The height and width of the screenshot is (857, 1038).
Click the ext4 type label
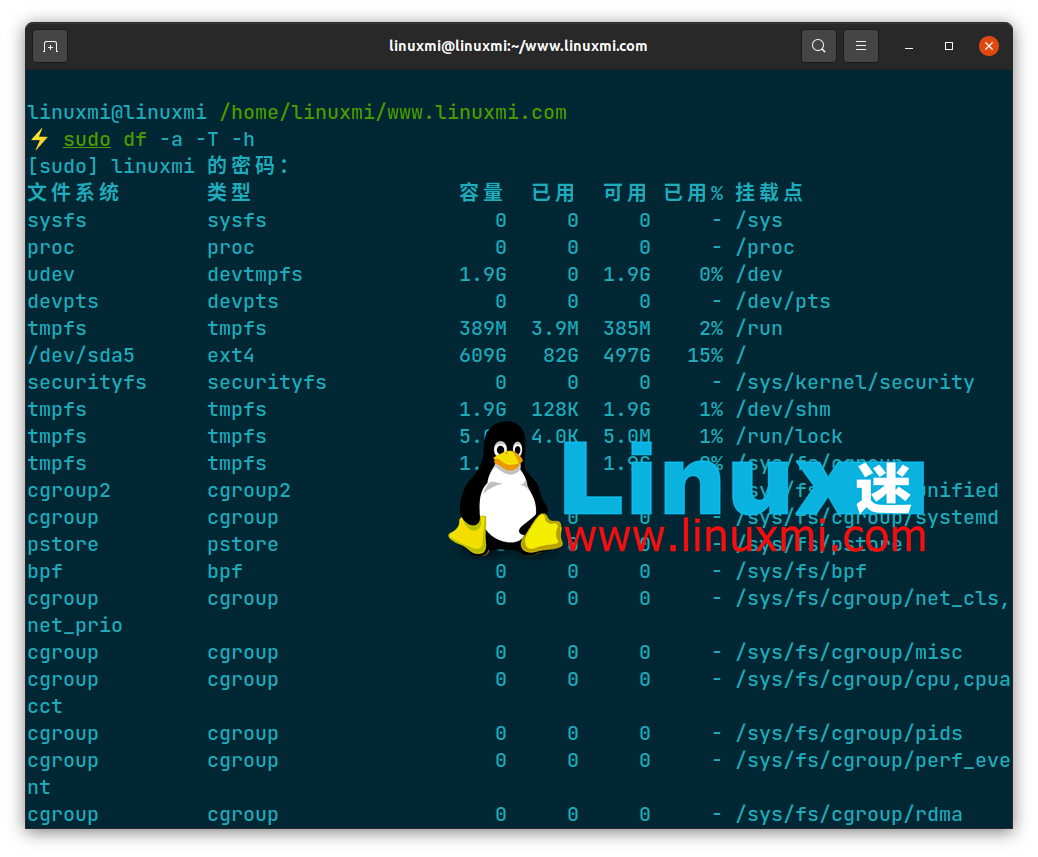pos(230,355)
